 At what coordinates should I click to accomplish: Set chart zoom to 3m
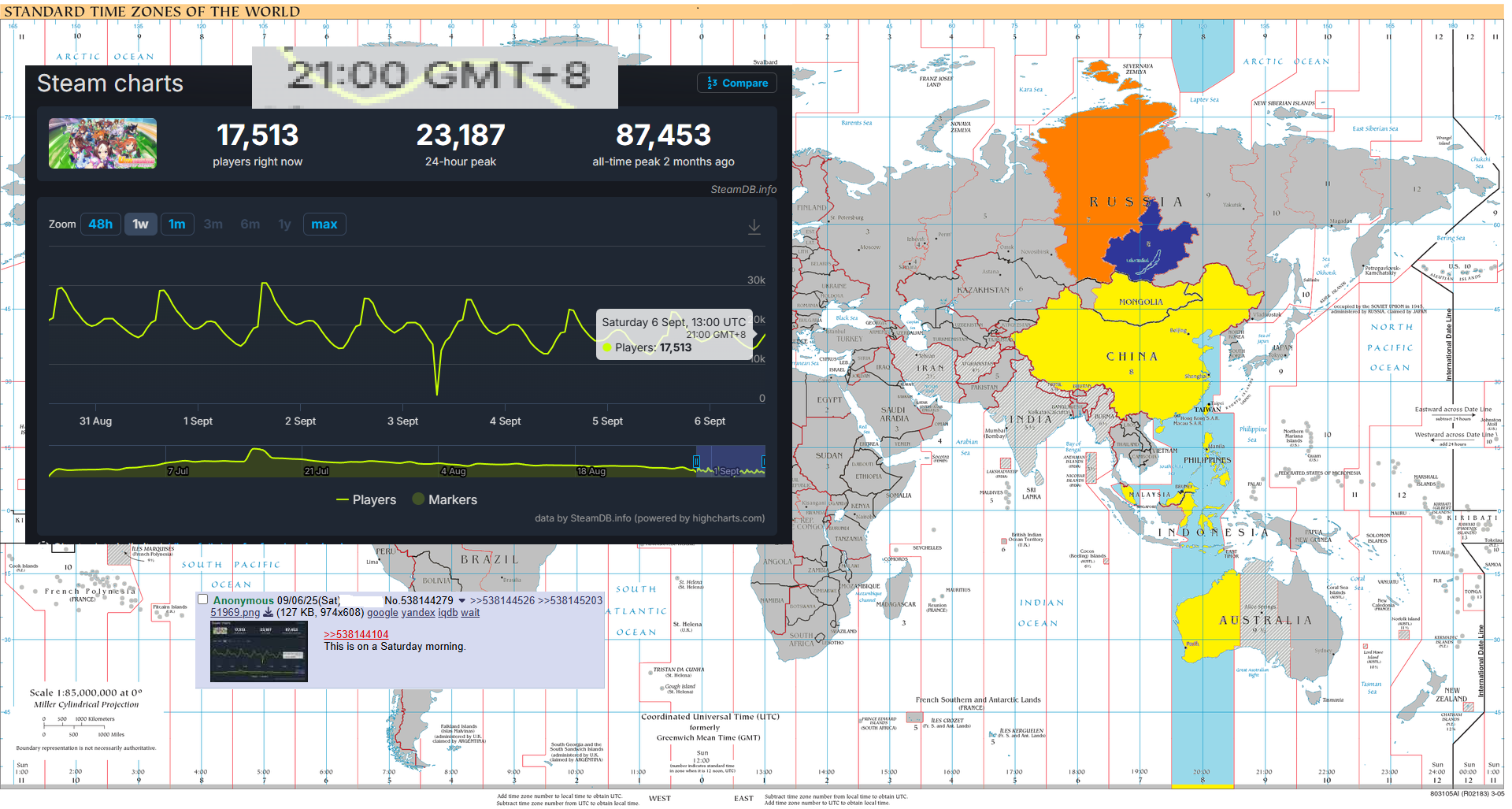click(213, 225)
